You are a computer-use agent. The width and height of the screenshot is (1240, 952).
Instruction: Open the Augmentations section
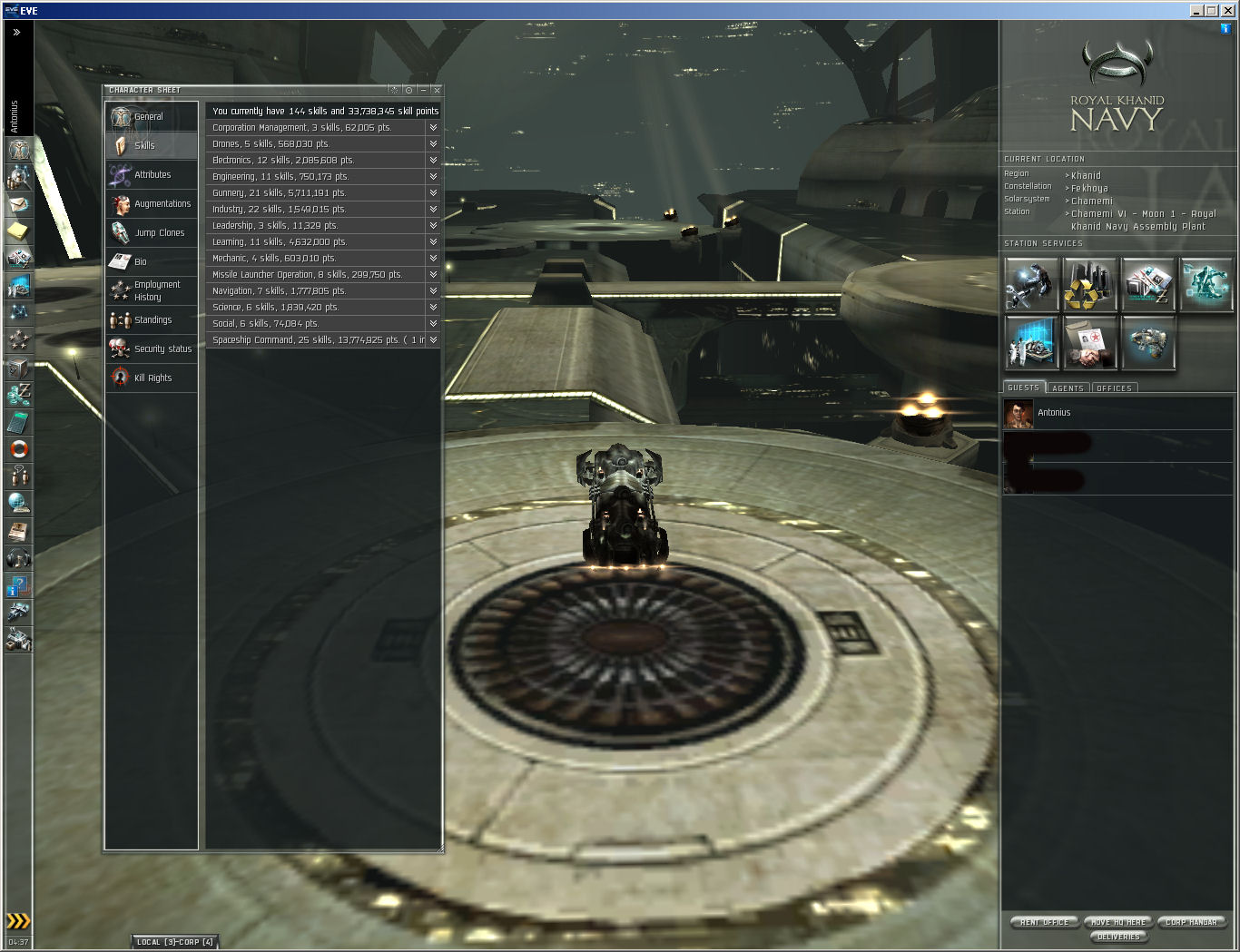(152, 204)
